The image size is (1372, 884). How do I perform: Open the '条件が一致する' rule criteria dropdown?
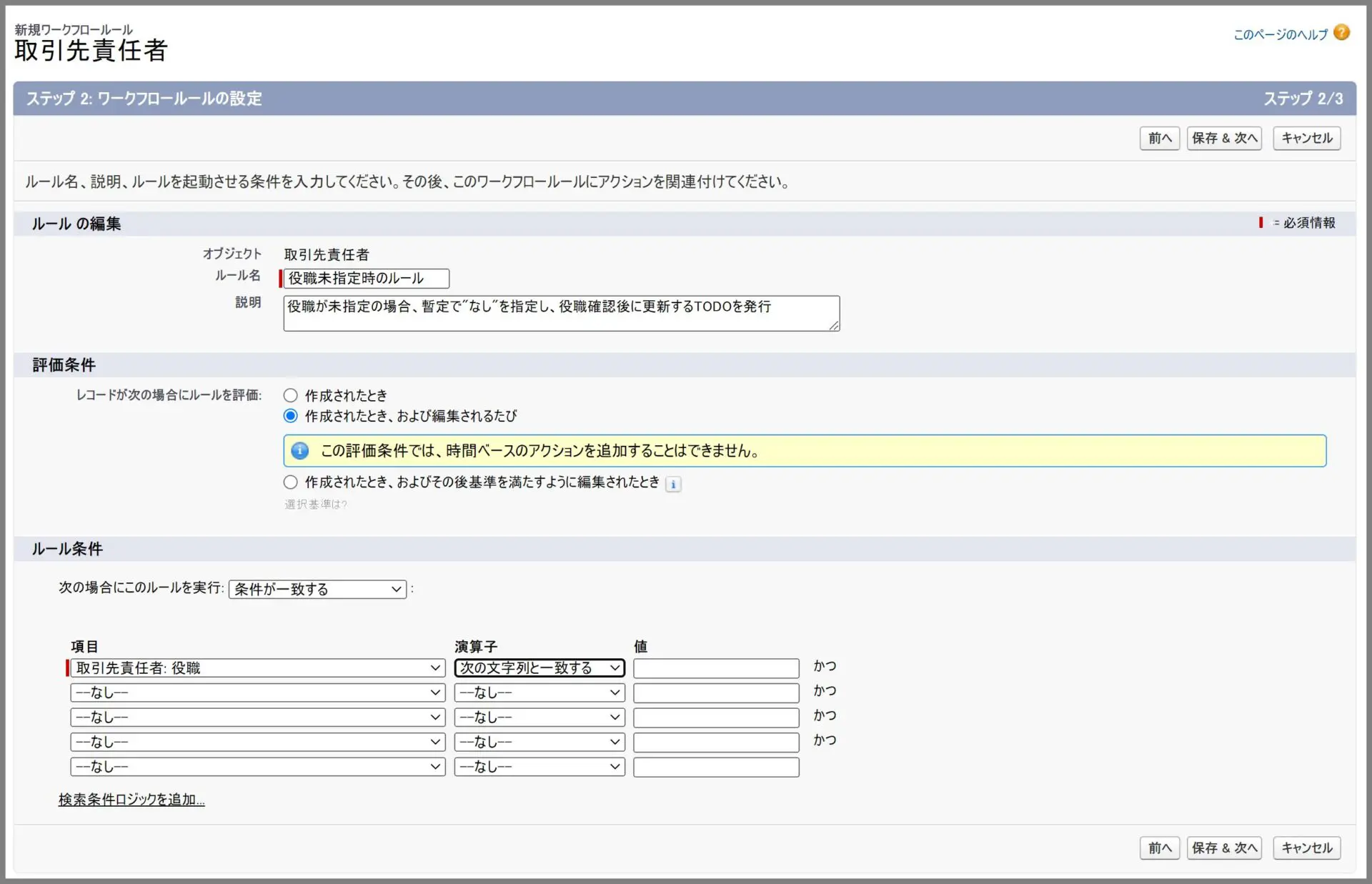[317, 589]
